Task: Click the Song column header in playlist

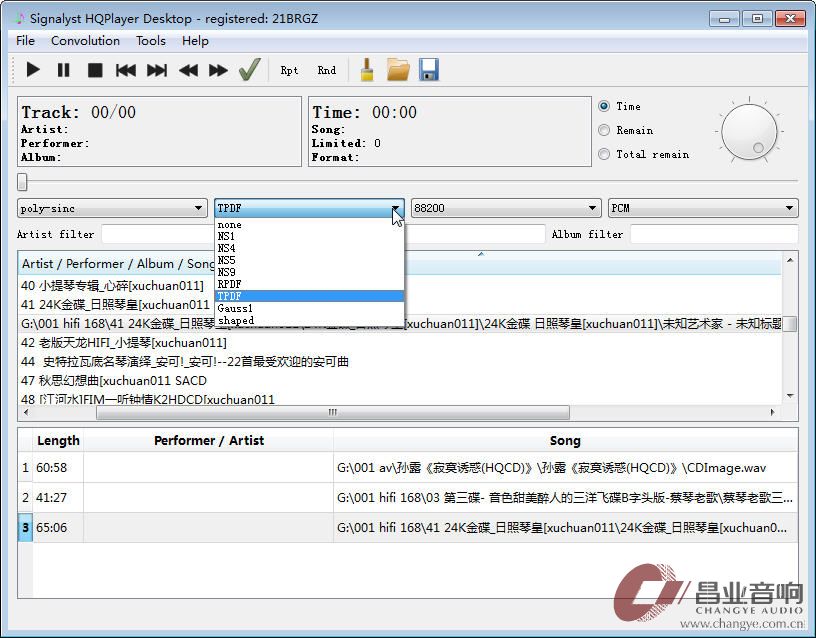Action: click(565, 441)
